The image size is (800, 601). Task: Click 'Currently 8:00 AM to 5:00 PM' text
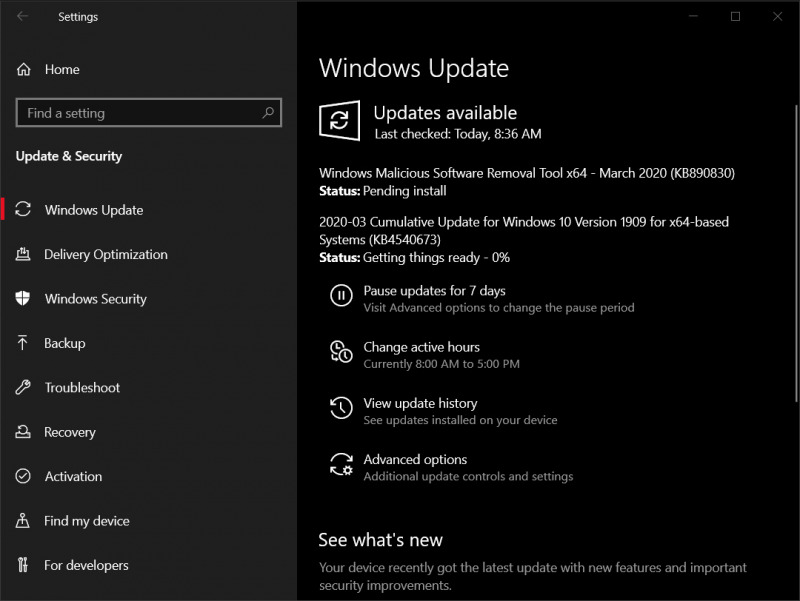pyautogui.click(x=441, y=364)
